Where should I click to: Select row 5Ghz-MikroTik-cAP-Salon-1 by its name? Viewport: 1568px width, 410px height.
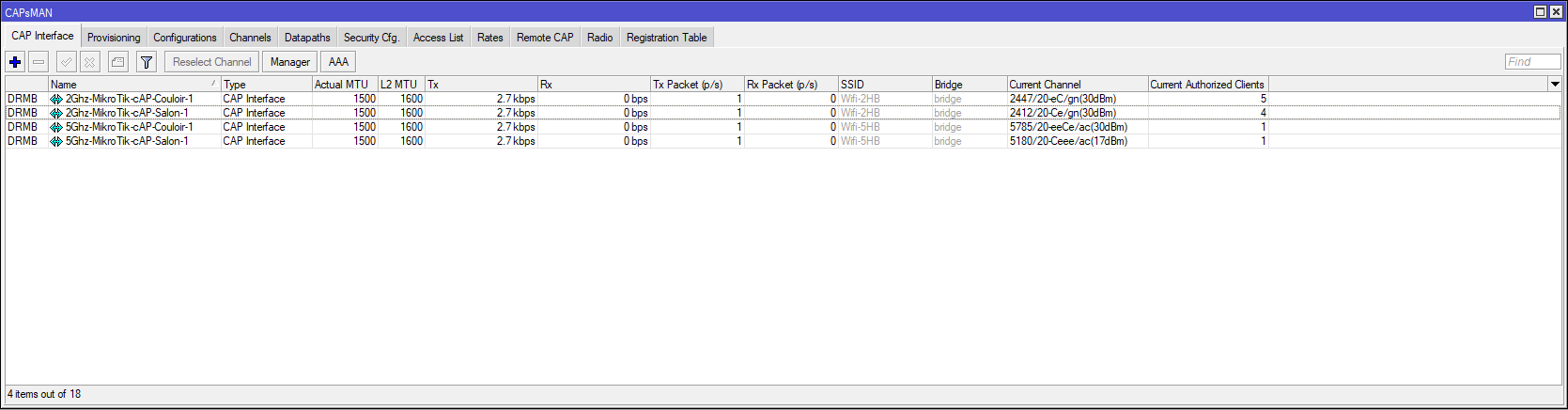tap(127, 141)
